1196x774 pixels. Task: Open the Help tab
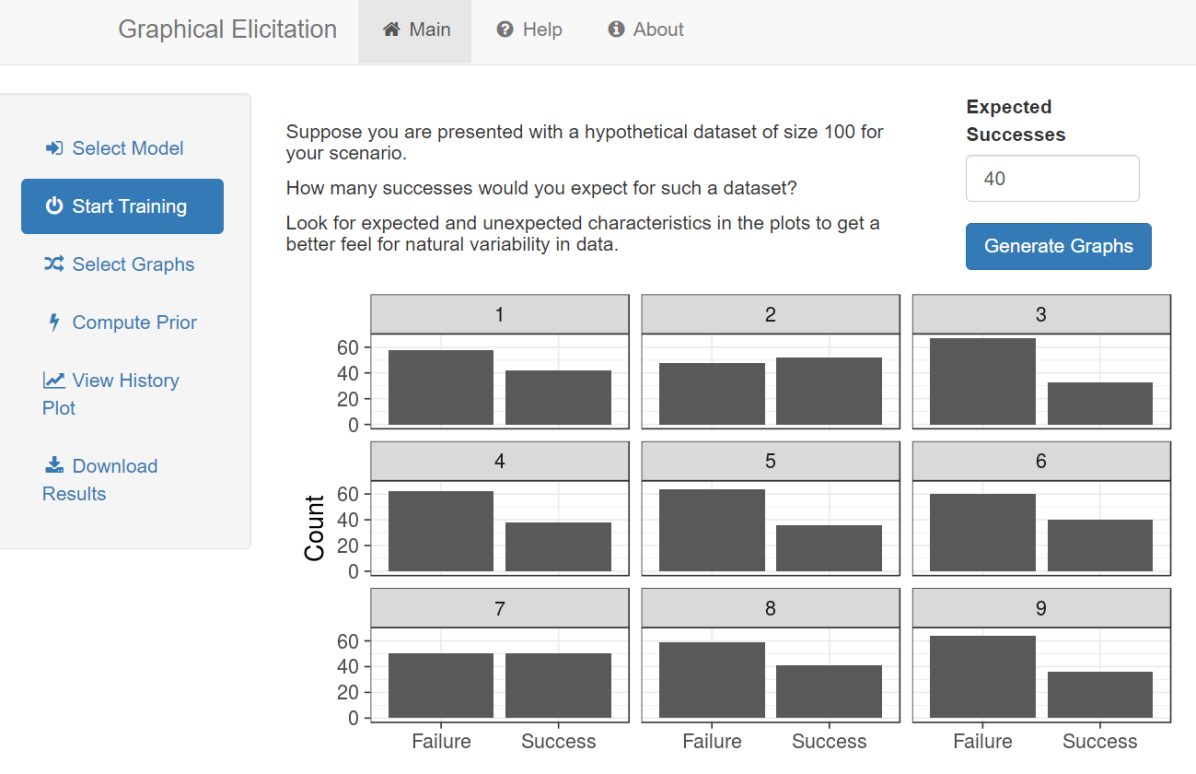coord(529,30)
